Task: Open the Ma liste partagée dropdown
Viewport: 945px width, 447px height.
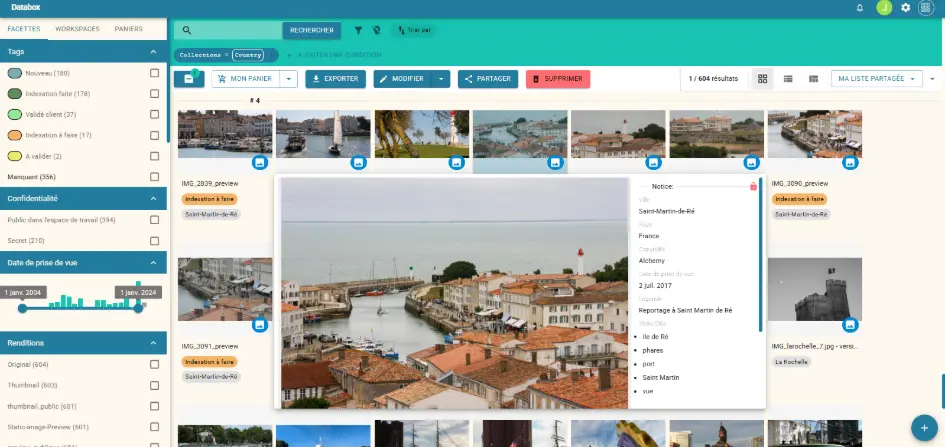Action: click(877, 78)
